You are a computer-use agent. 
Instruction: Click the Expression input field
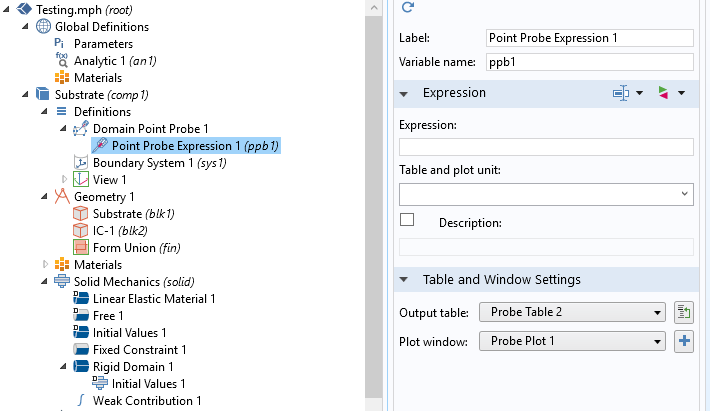click(x=546, y=147)
